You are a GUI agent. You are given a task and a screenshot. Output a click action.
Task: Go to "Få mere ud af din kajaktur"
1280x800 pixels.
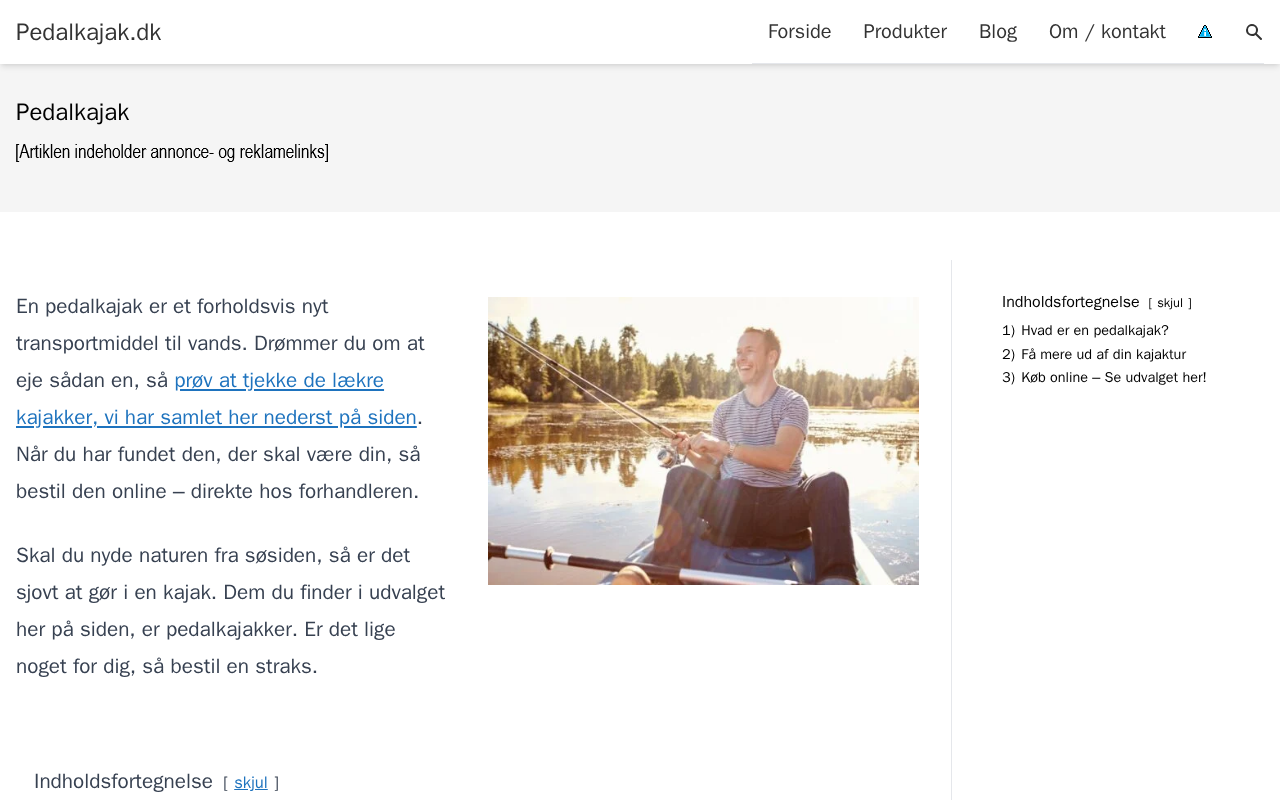[1103, 354]
